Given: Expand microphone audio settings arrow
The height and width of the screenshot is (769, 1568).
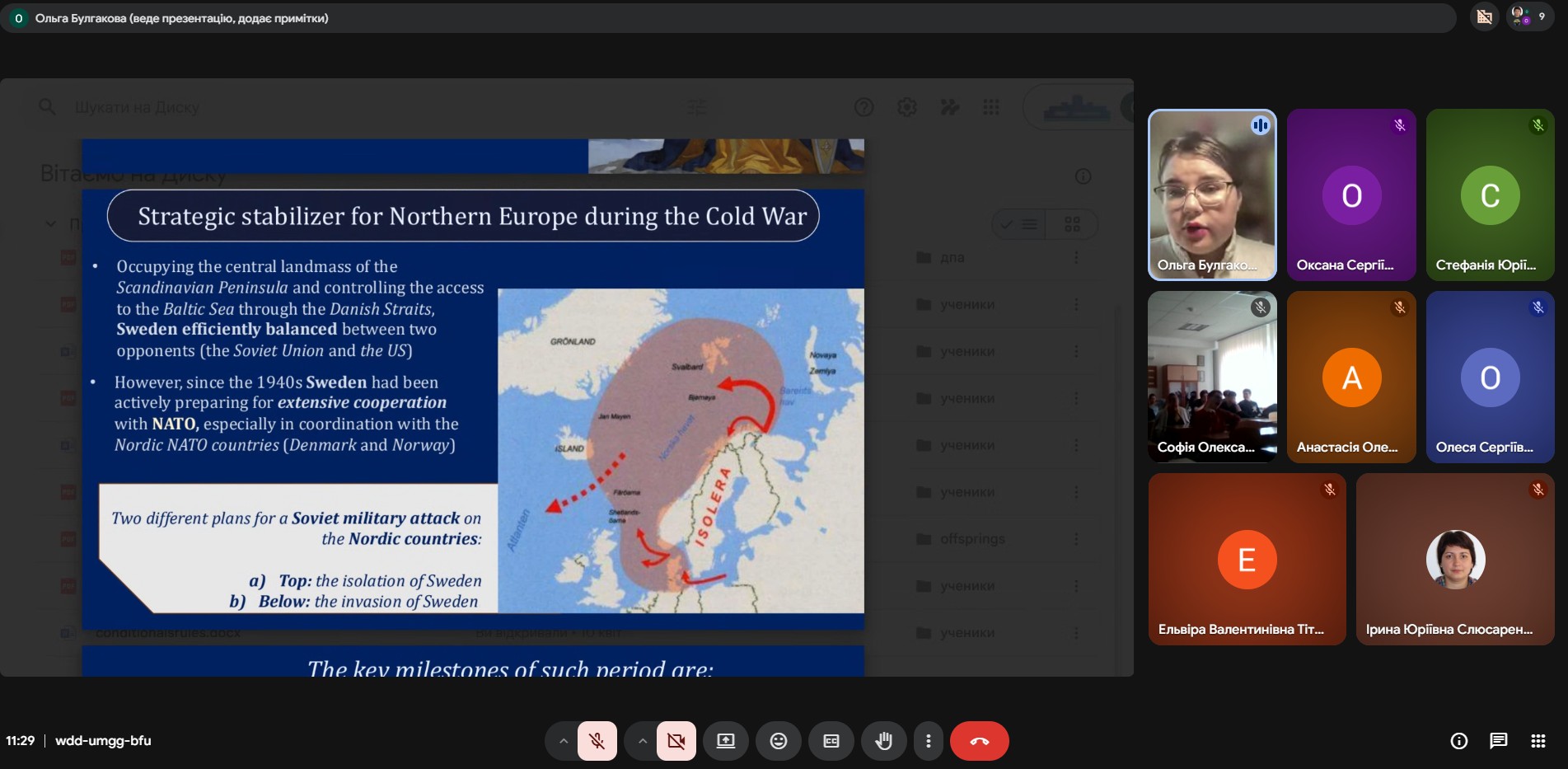Looking at the screenshot, I should point(564,741).
